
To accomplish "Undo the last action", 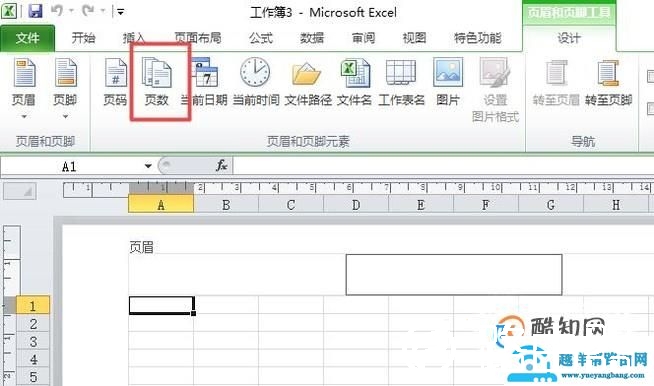I will [x=57, y=11].
